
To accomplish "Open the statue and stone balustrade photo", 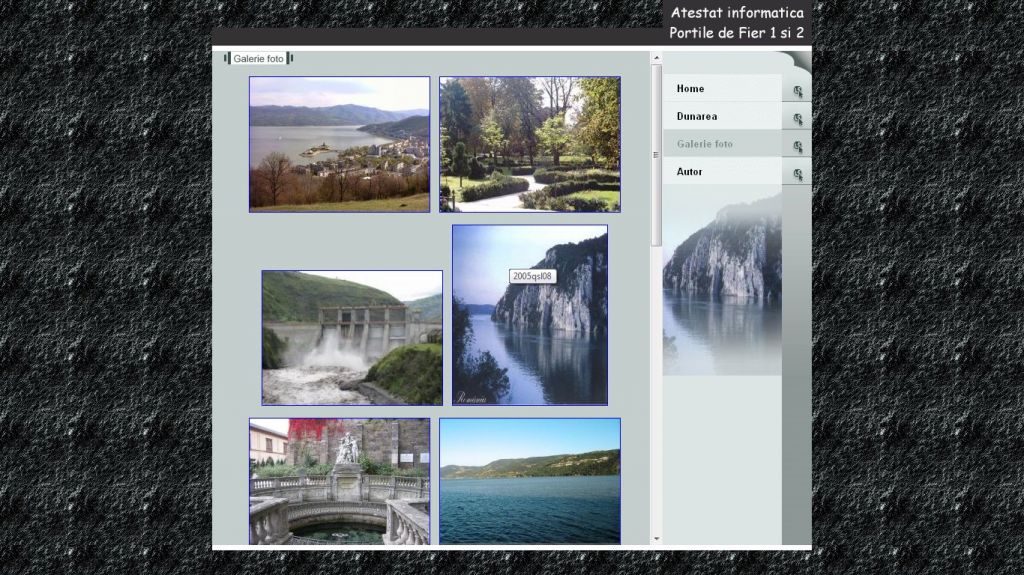I will pyautogui.click(x=339, y=481).
